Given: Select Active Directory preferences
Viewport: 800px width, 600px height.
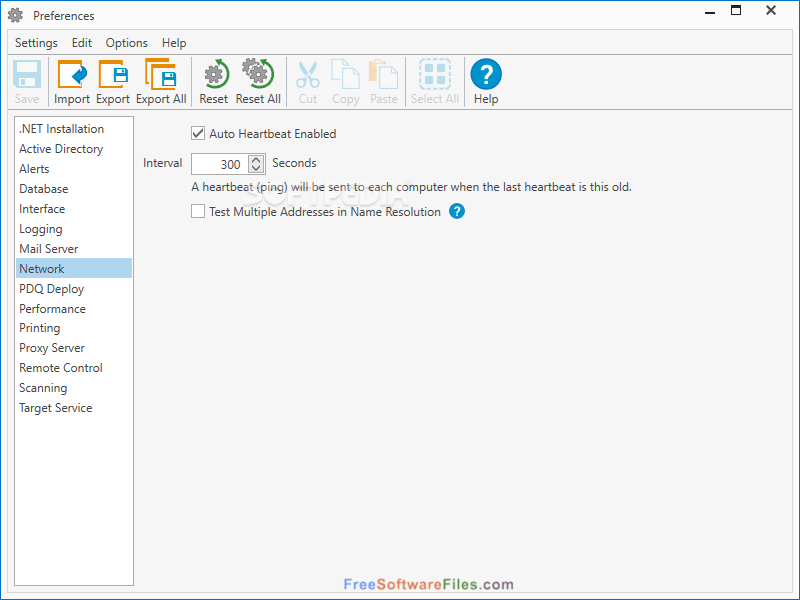Looking at the screenshot, I should (73, 149).
